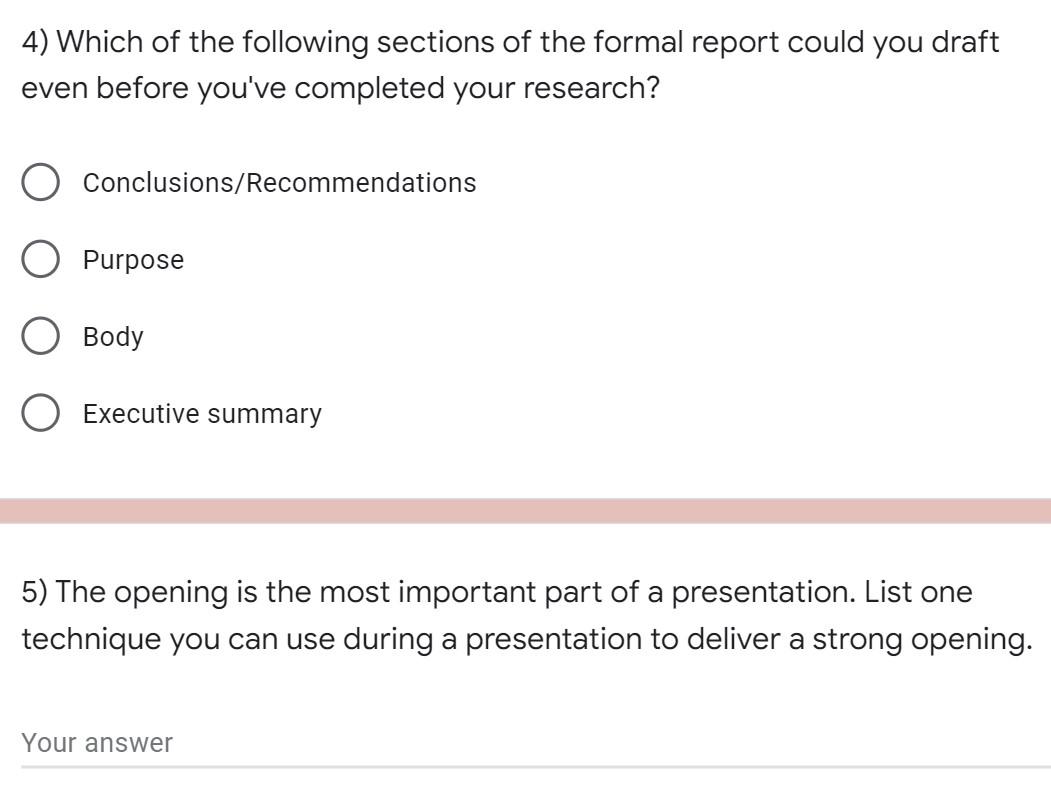Click the number 4) question marker
Screen dimensions: 1051x792
click(x=35, y=42)
